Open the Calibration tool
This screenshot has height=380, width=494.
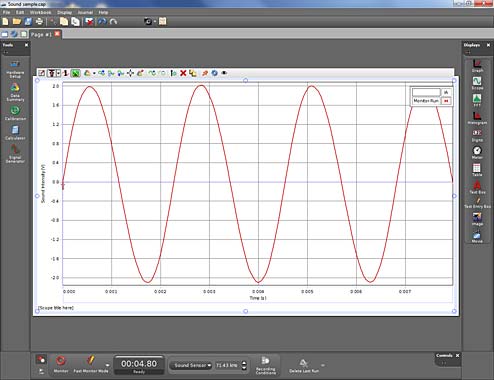(15, 113)
